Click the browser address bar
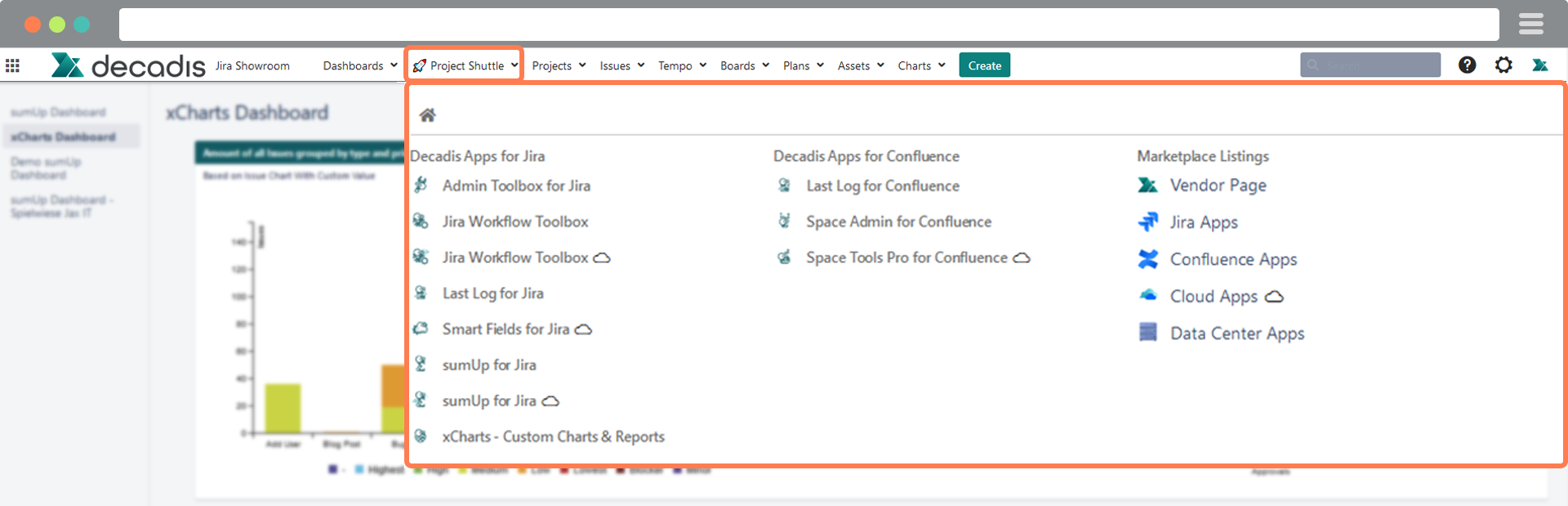 click(x=808, y=25)
